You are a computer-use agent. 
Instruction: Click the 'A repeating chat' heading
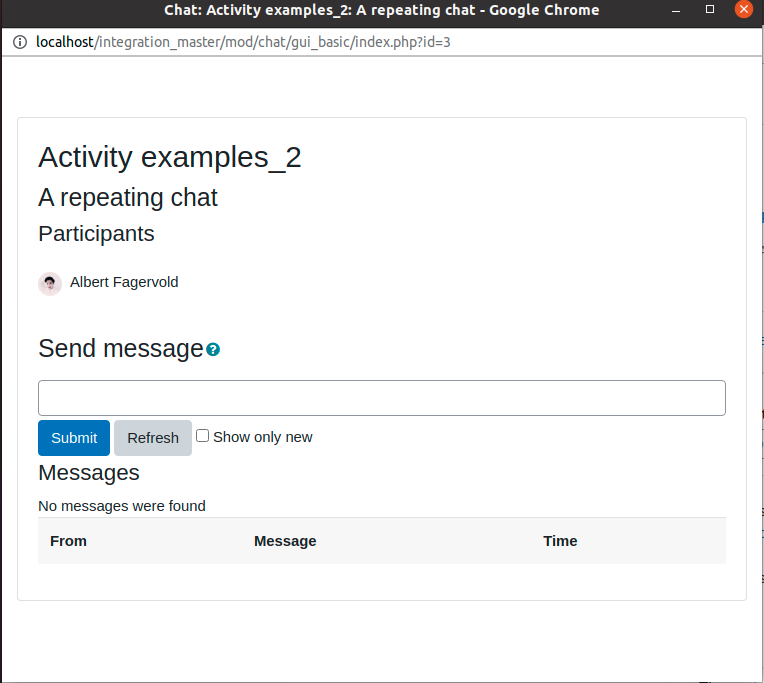[128, 198]
